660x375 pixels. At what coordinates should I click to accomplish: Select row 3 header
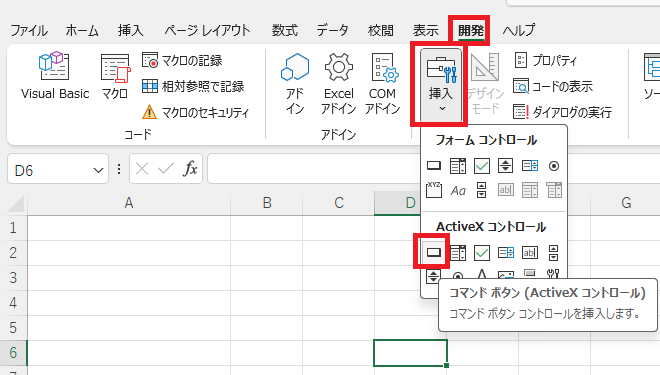(13, 278)
